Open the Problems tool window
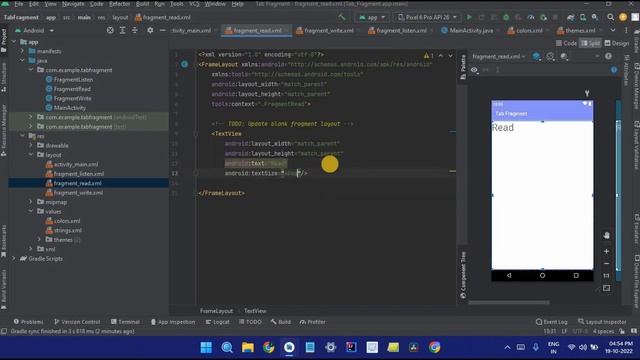The height and width of the screenshot is (360, 640). (28, 322)
